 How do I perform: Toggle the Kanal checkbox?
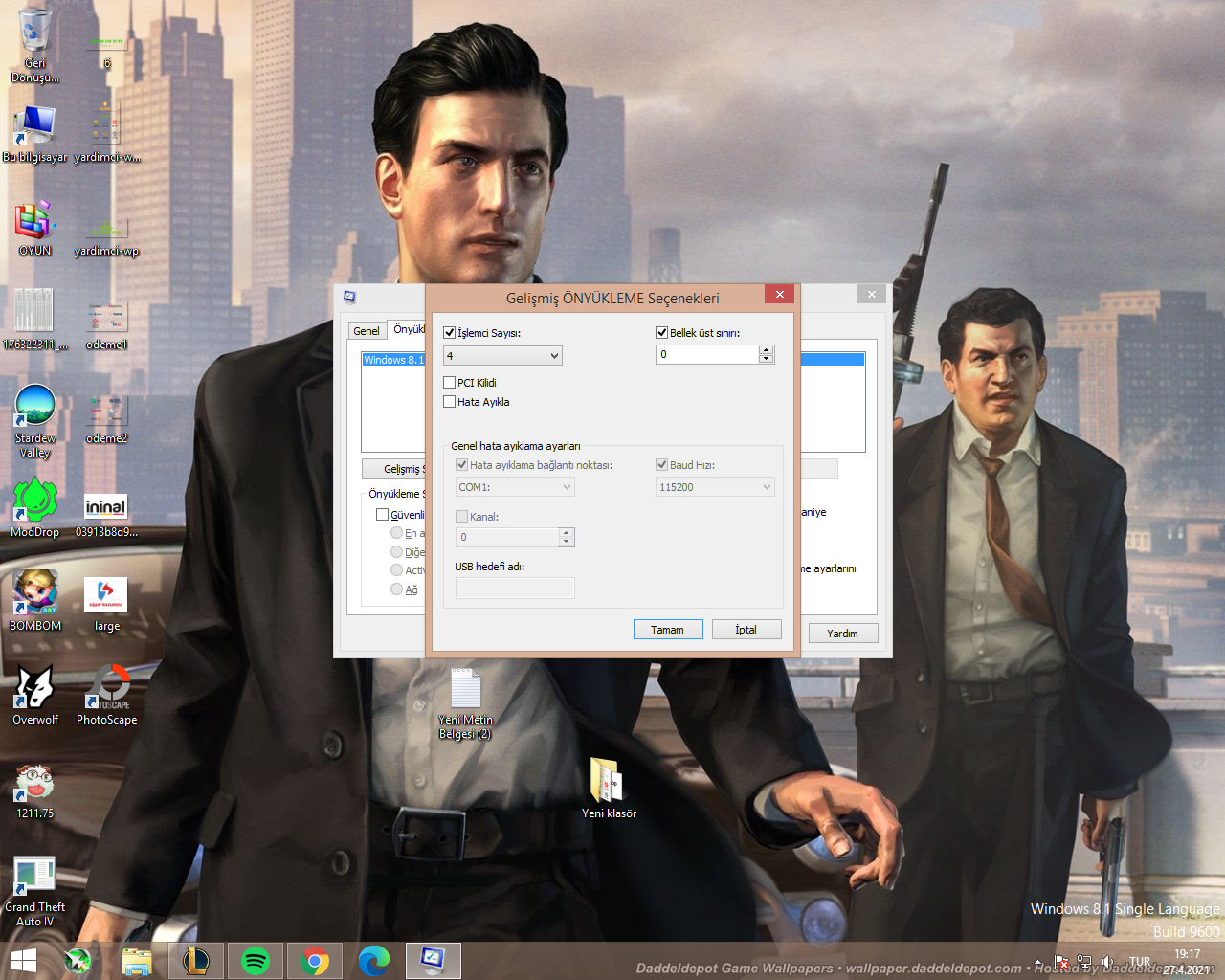point(462,517)
